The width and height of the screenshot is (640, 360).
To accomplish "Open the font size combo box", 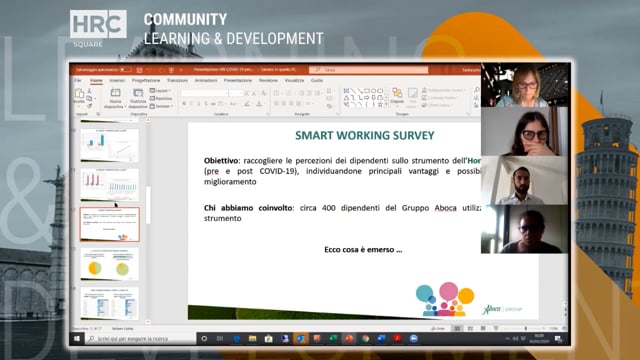I will (x=236, y=93).
